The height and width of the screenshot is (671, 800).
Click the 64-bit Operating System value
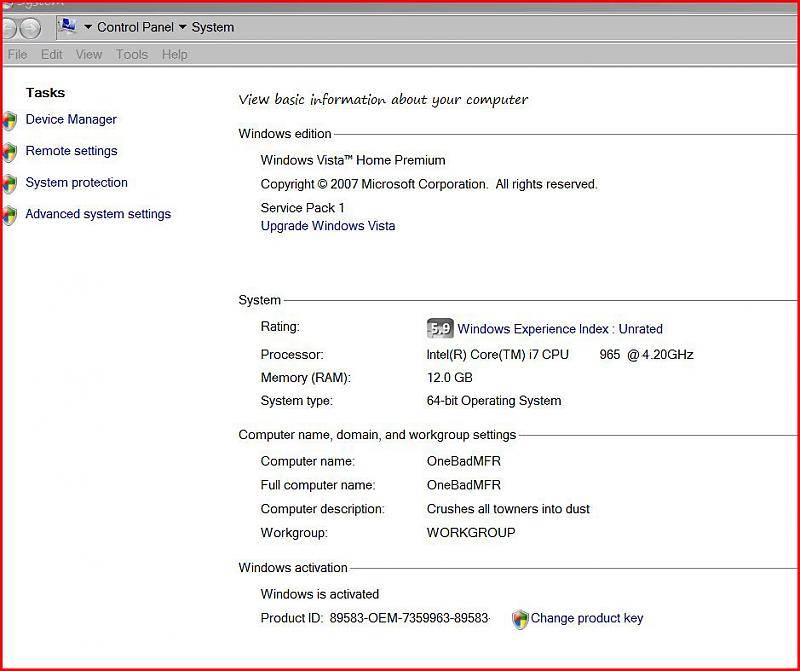494,401
